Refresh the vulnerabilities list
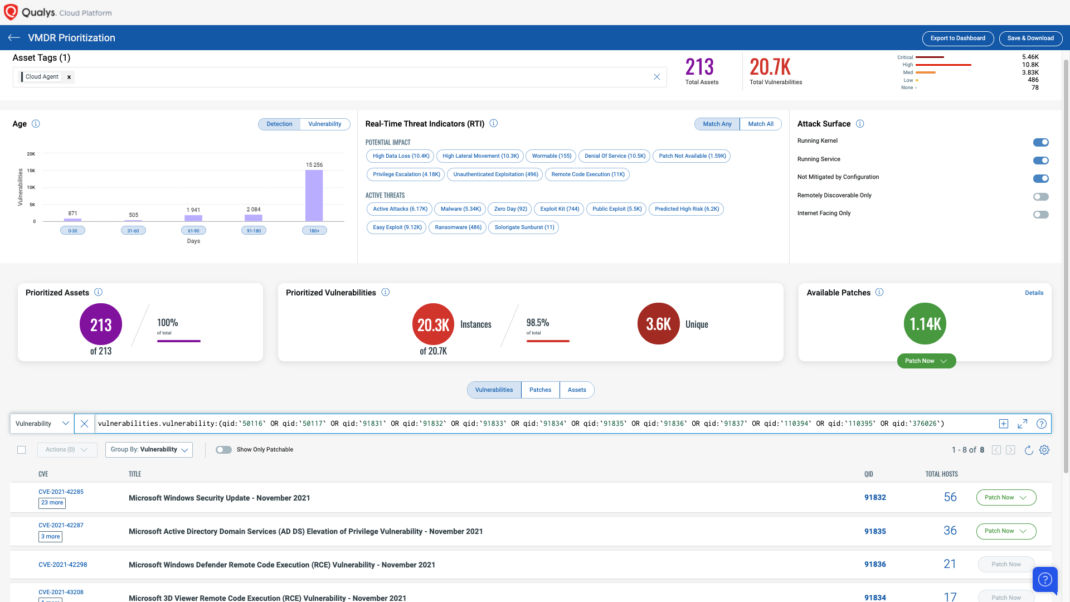 (x=1028, y=450)
